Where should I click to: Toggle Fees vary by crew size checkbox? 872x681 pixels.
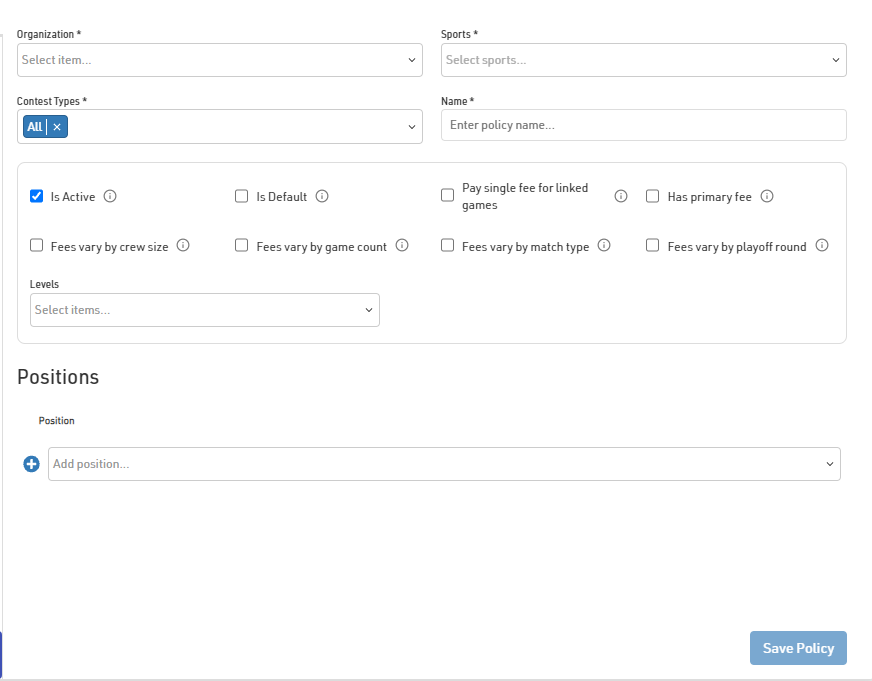click(x=37, y=245)
